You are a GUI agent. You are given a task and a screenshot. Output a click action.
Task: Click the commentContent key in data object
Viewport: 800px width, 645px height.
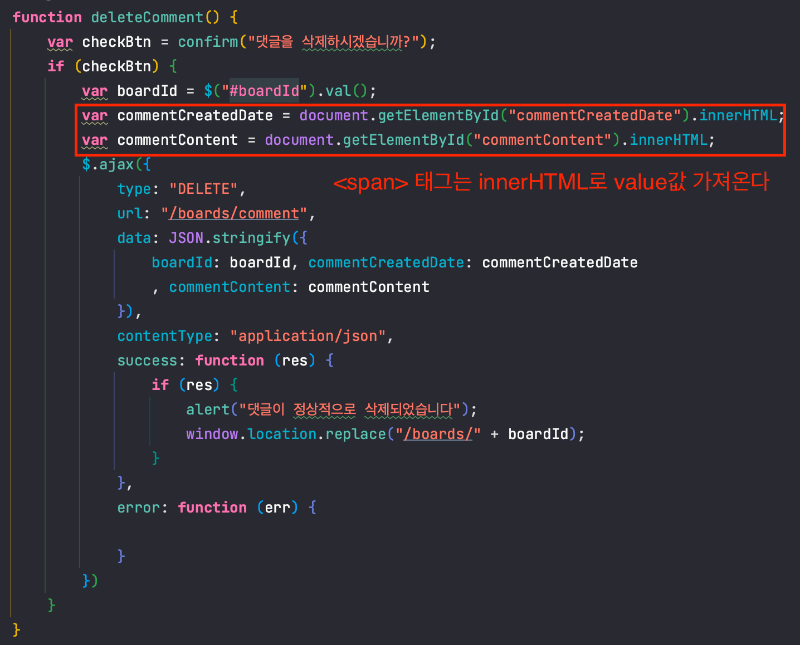230,287
